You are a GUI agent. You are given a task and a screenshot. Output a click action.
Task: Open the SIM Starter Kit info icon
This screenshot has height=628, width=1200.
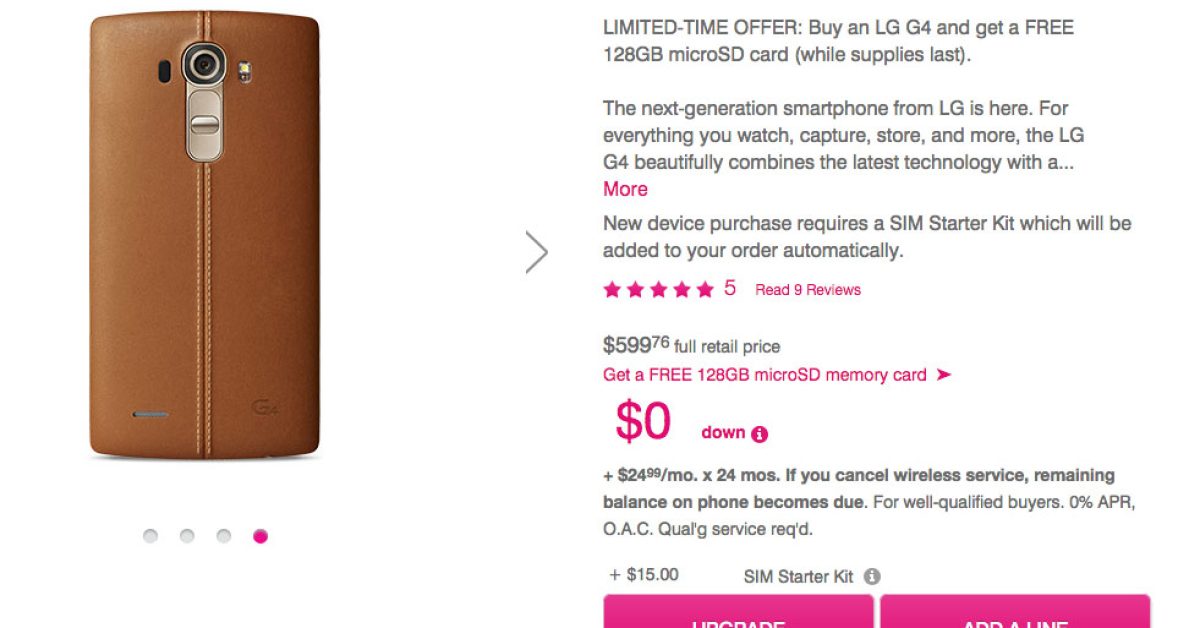click(x=872, y=576)
